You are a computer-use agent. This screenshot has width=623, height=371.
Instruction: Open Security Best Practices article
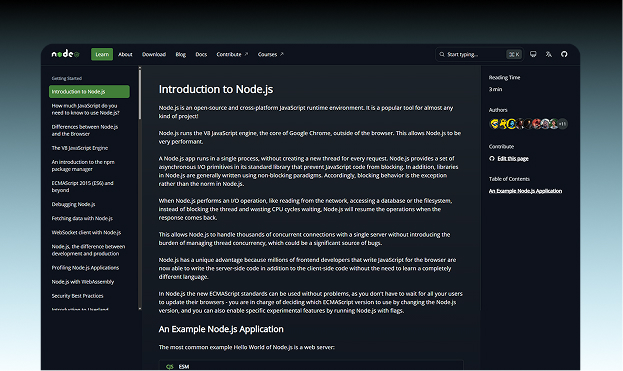pos(77,296)
